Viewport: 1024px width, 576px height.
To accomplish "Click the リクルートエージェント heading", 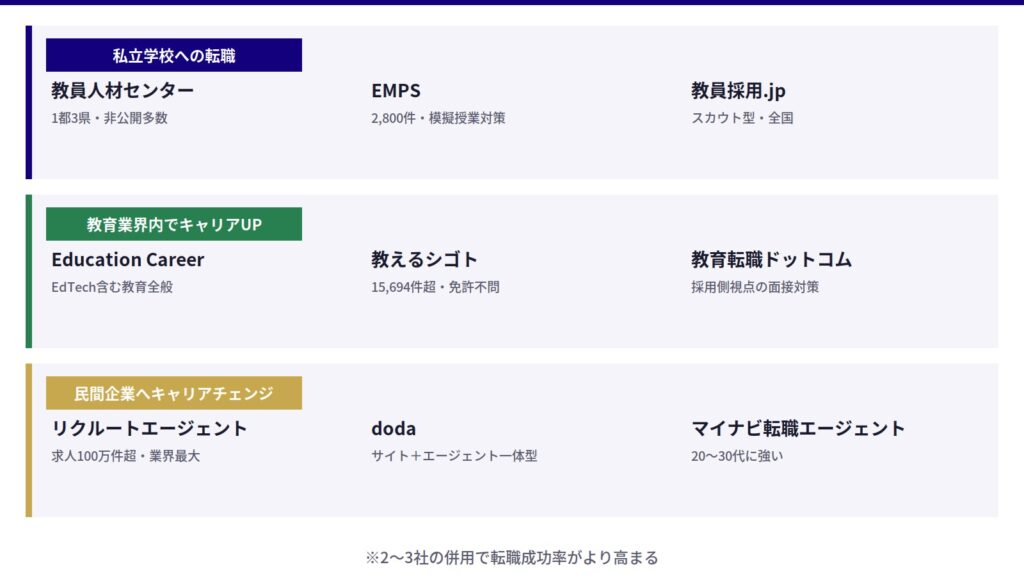I will 149,429.
